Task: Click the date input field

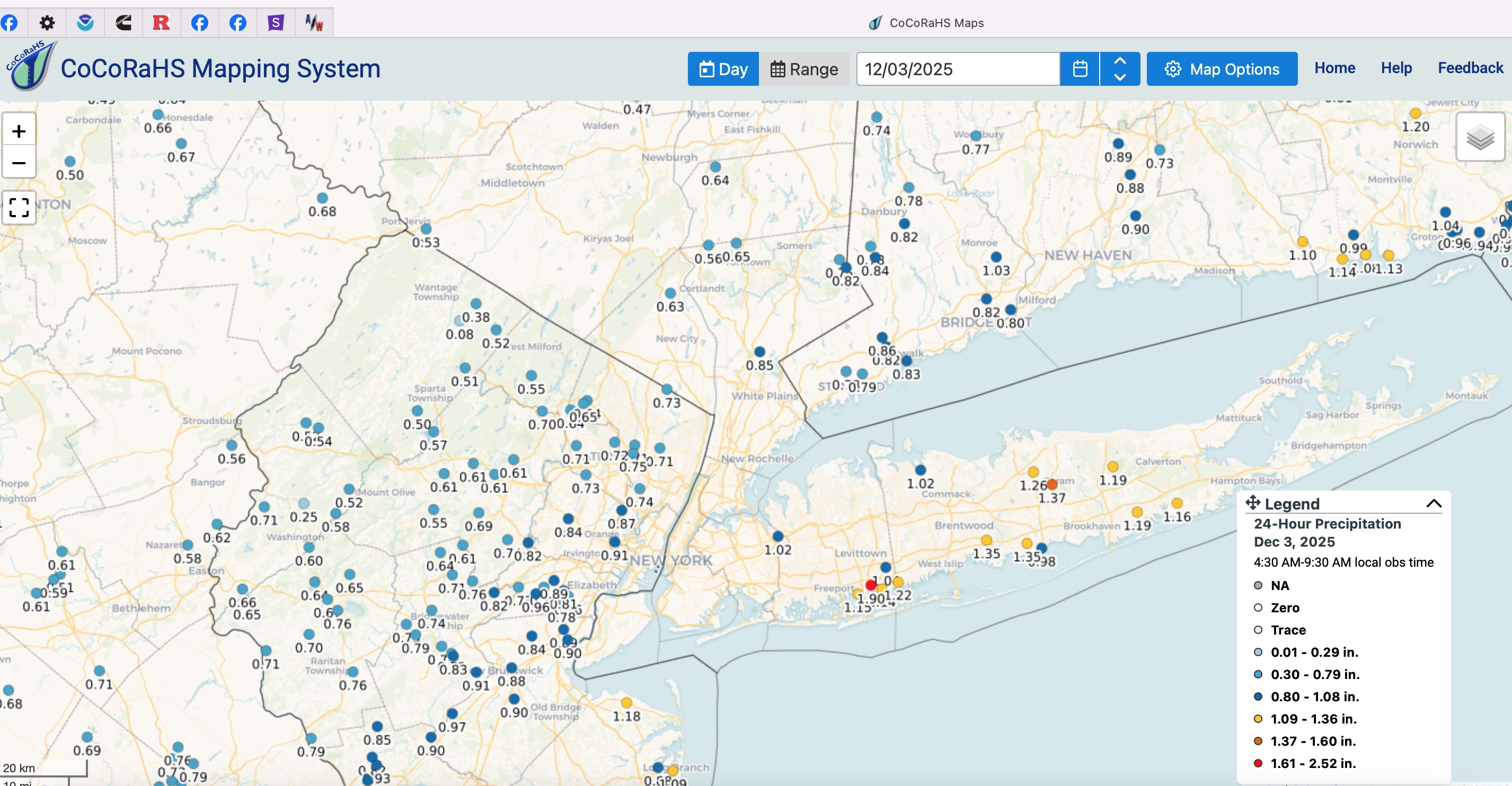Action: [x=958, y=69]
